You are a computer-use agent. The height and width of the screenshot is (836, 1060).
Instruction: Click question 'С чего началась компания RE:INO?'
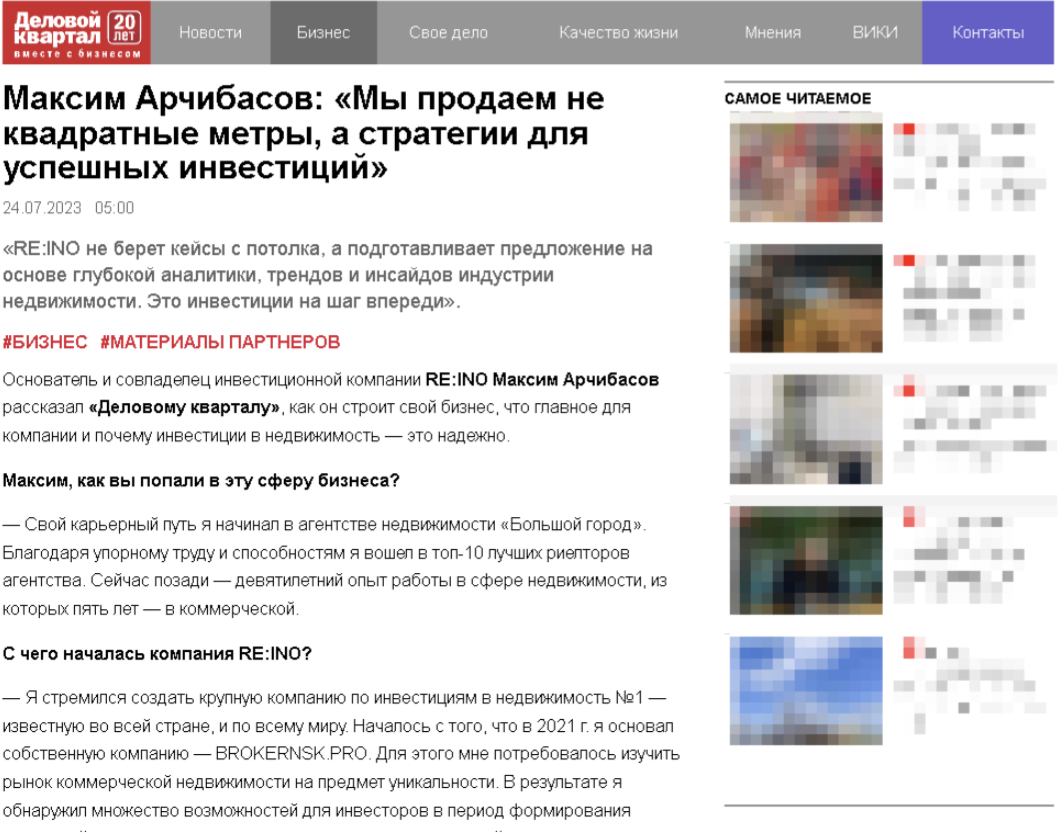157,654
